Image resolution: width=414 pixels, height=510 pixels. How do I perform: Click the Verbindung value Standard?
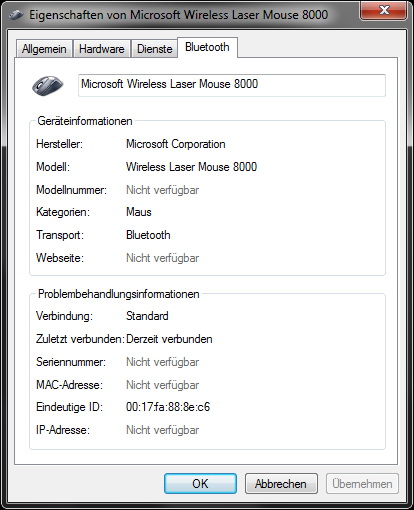[x=147, y=316]
